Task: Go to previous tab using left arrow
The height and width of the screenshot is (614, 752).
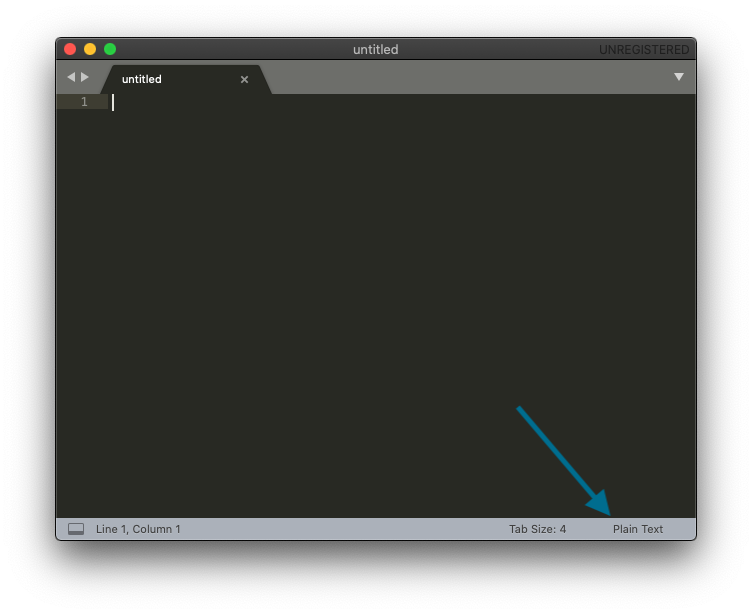Action: tap(71, 77)
